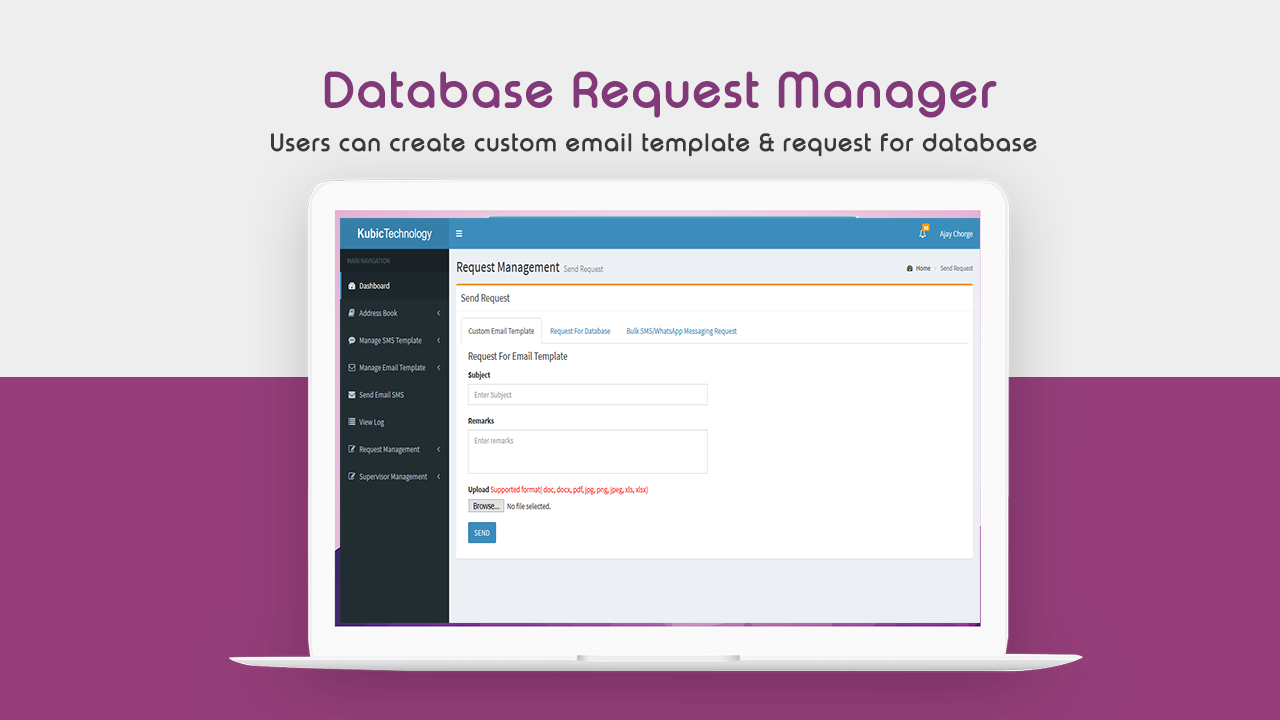1280x720 pixels.
Task: Open the Ajay Chorge user profile
Action: coord(956,234)
